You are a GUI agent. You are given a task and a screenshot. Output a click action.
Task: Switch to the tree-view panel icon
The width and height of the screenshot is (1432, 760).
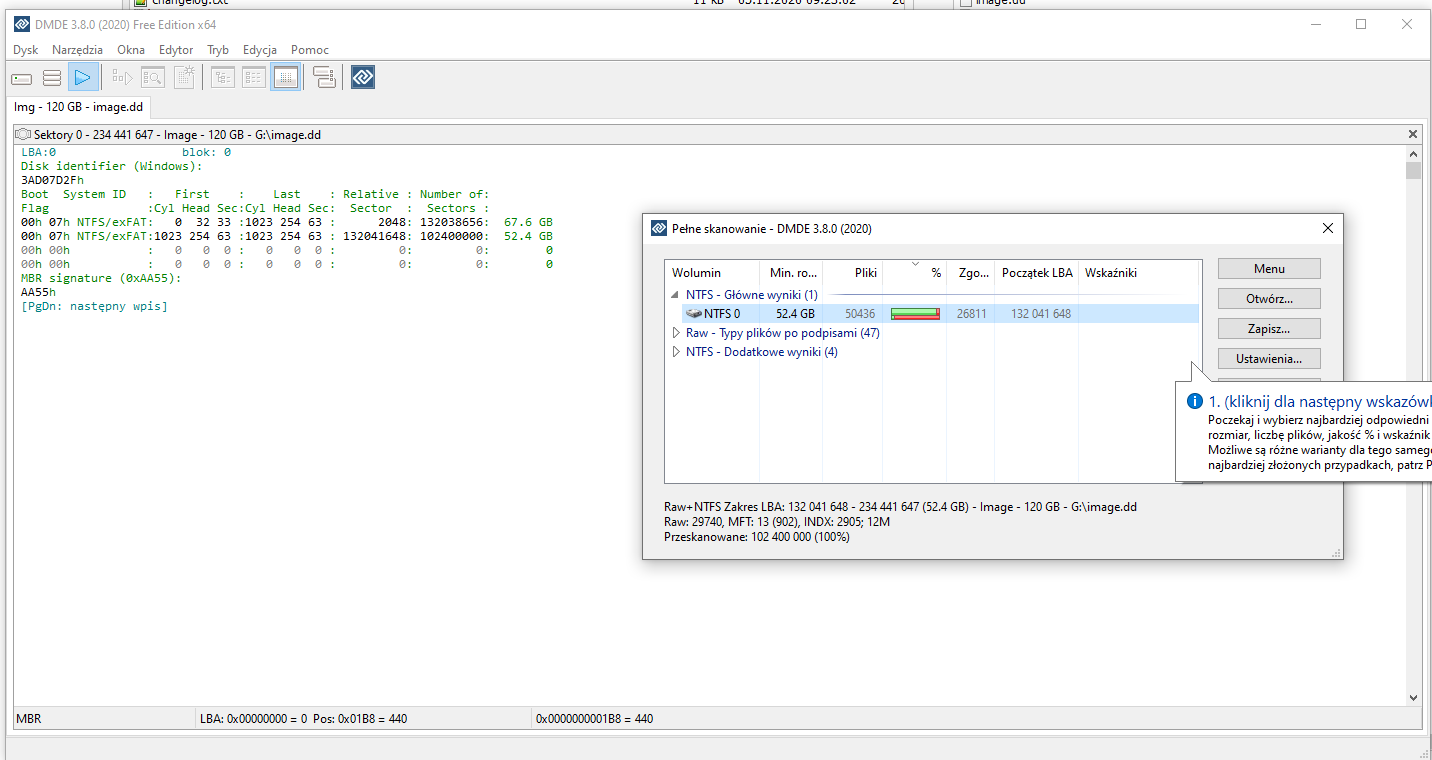223,78
